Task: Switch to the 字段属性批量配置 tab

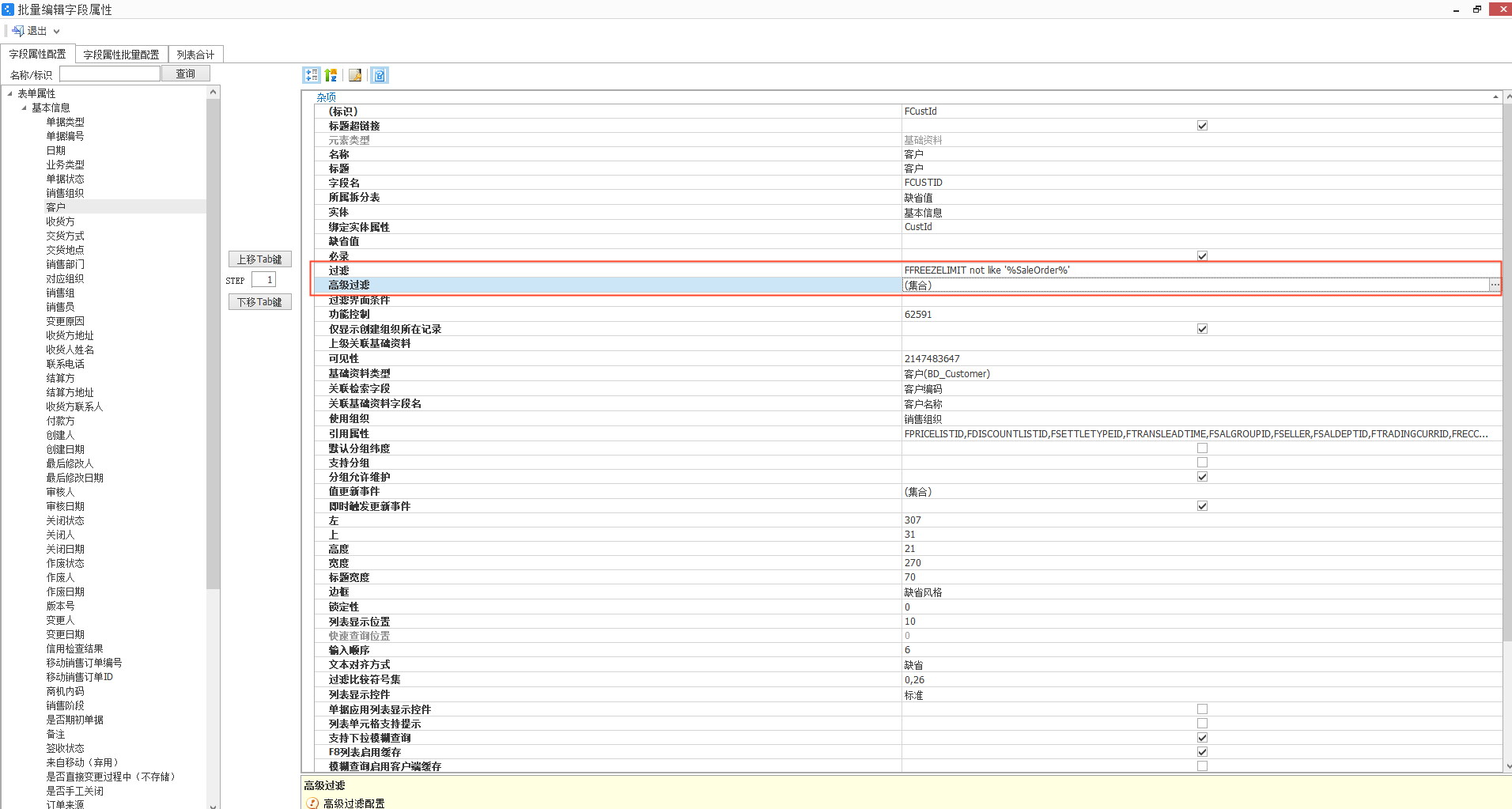Action: [121, 55]
